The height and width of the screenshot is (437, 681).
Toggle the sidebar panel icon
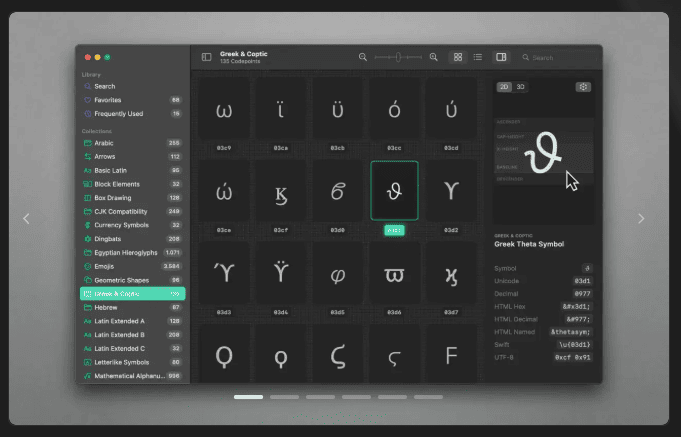tap(206, 57)
